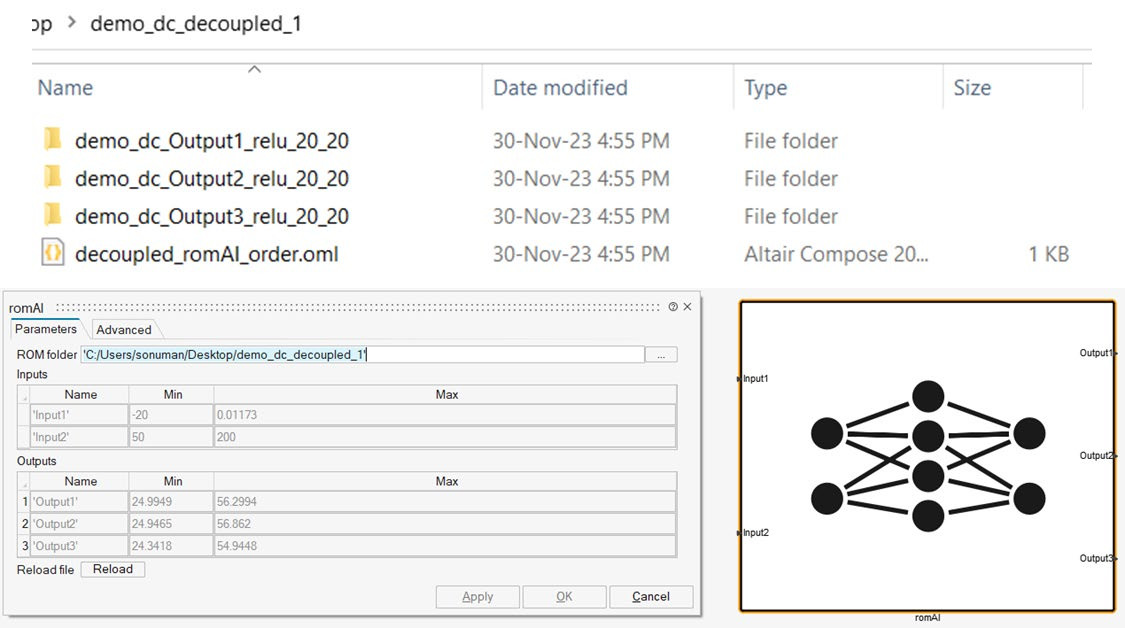Select the decoupled_romAI_order.oml file icon
This screenshot has height=628, width=1125.
tap(53, 254)
